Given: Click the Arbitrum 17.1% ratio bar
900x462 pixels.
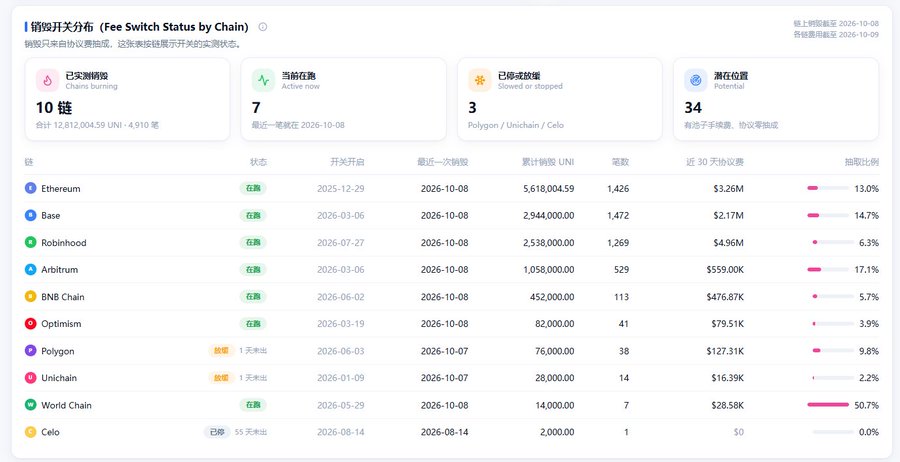Looking at the screenshot, I should (828, 269).
